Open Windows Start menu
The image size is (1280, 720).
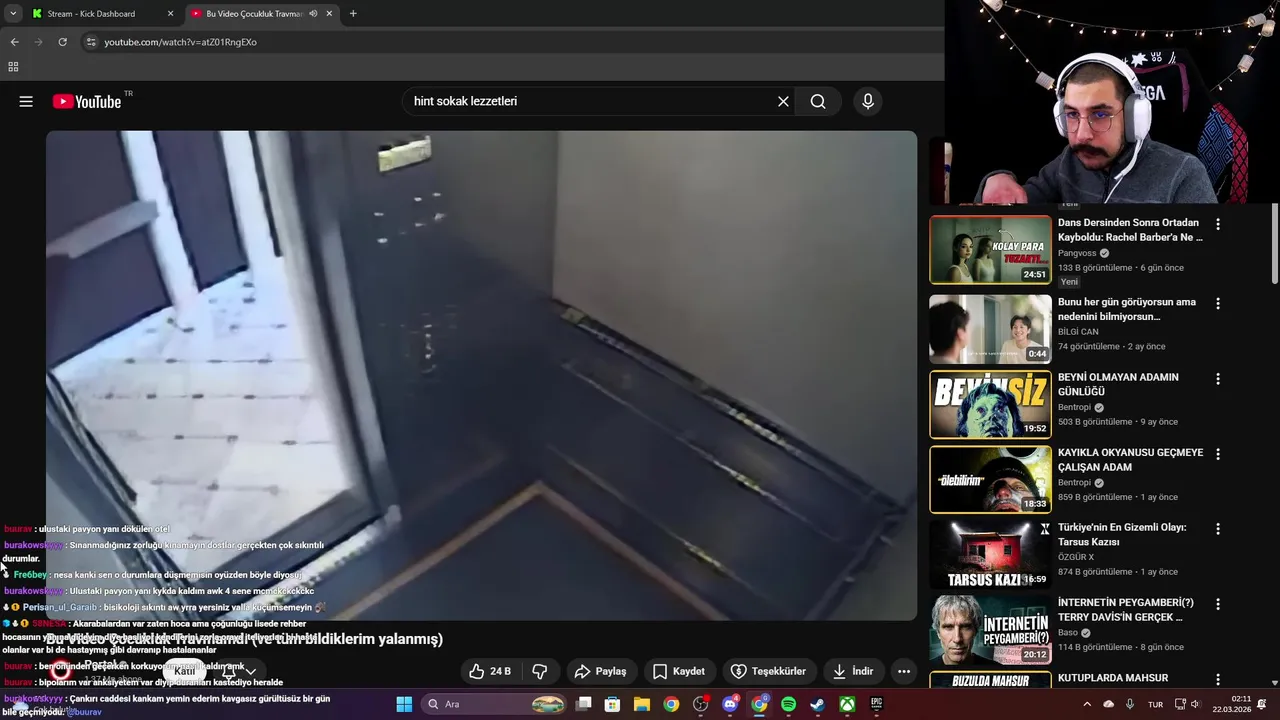[x=404, y=704]
